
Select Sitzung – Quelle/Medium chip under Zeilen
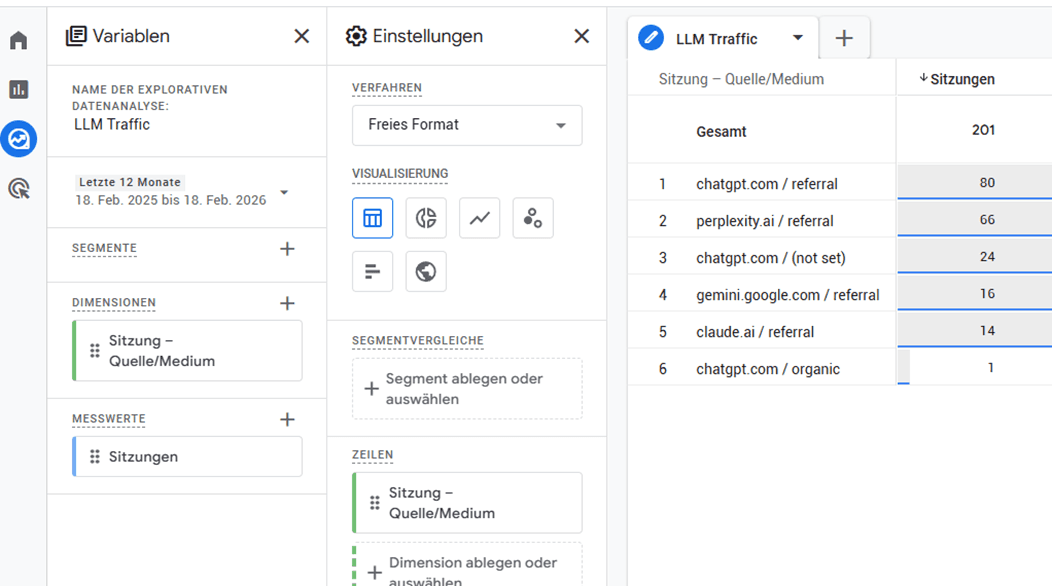467,503
